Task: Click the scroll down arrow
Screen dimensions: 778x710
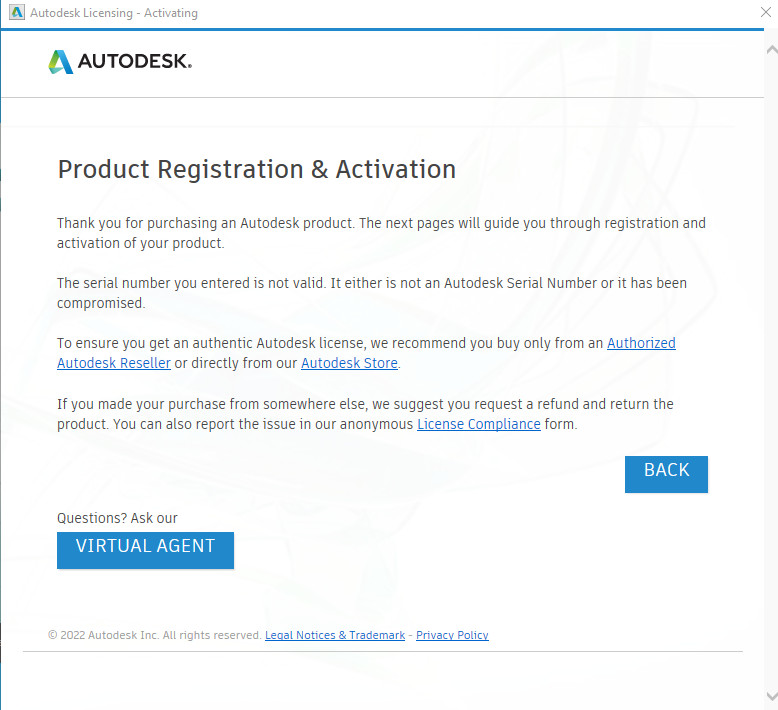Action: point(772,696)
